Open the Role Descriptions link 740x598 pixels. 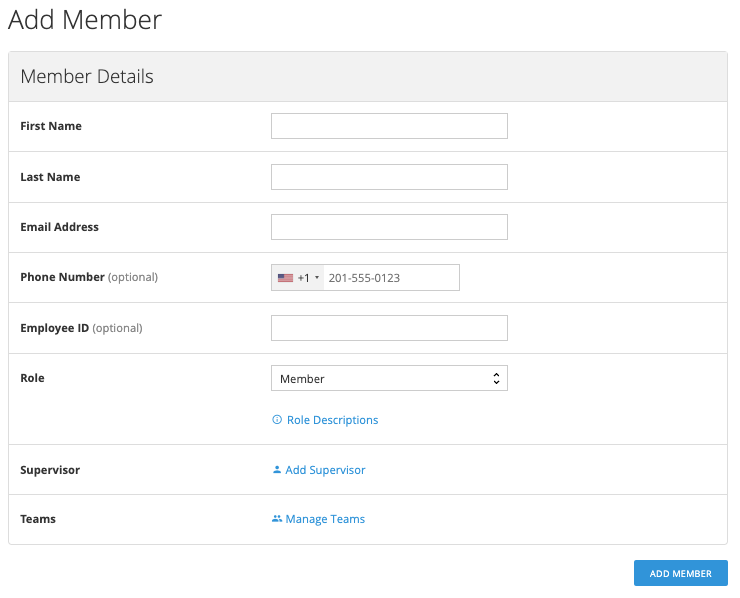[x=332, y=420]
